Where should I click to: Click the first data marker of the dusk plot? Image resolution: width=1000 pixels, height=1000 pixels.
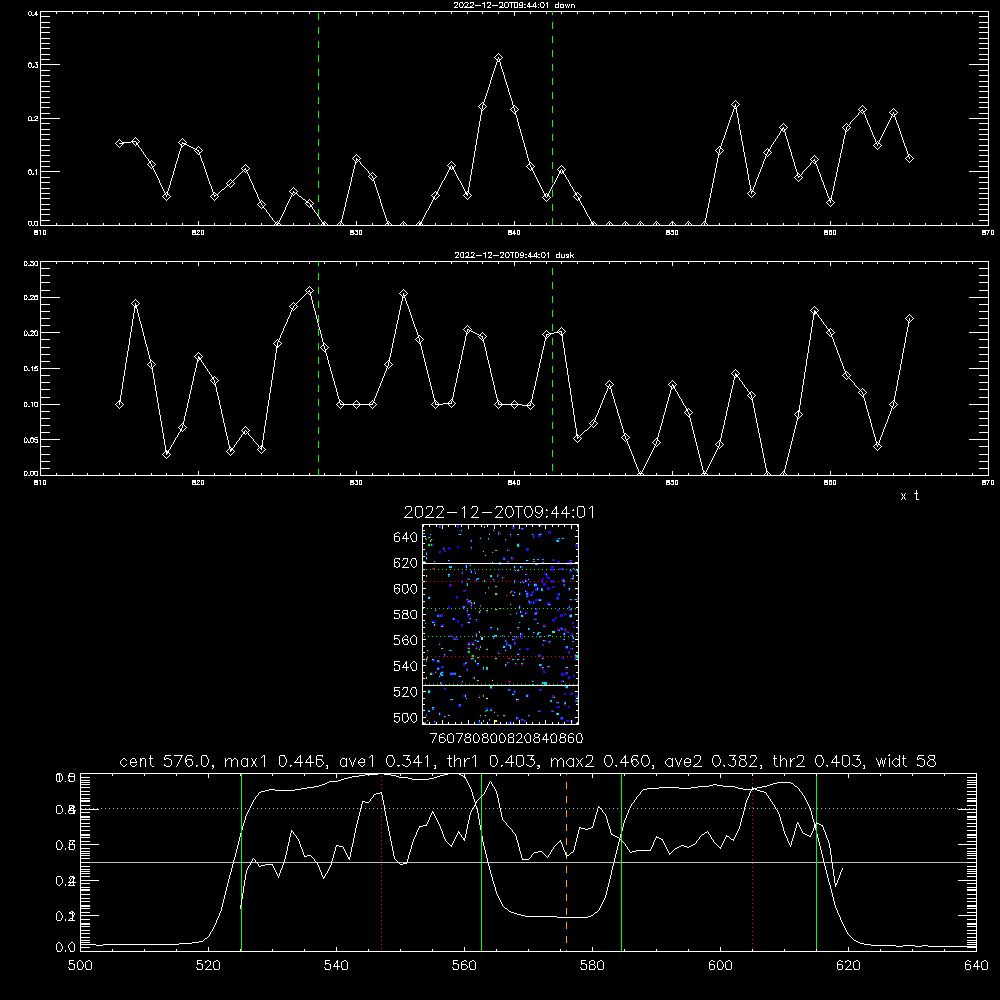point(119,404)
